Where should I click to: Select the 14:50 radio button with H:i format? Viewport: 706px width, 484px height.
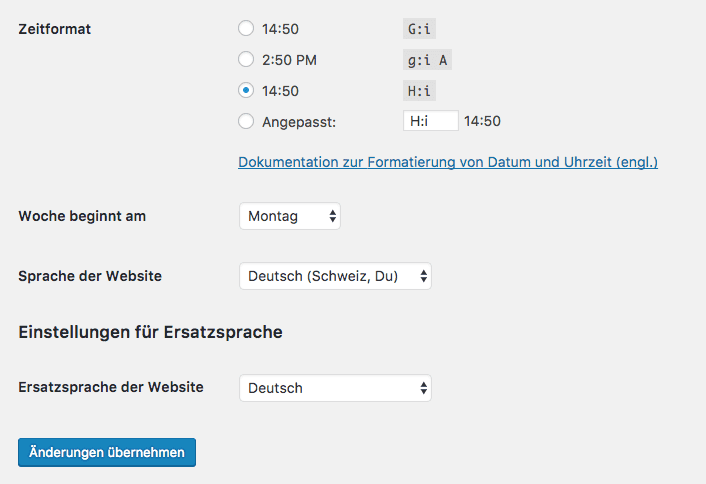246,90
